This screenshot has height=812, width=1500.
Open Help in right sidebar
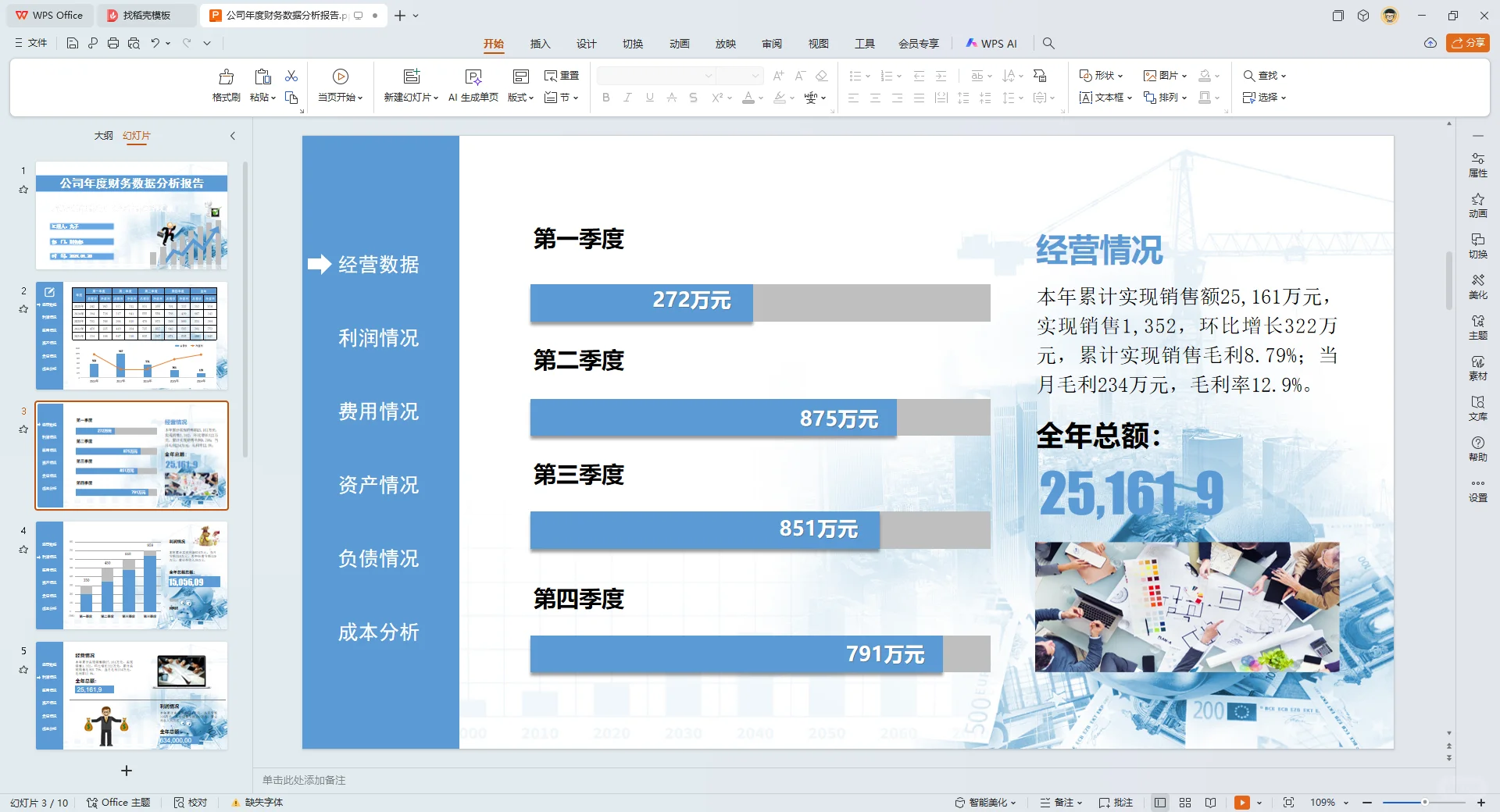(x=1477, y=450)
